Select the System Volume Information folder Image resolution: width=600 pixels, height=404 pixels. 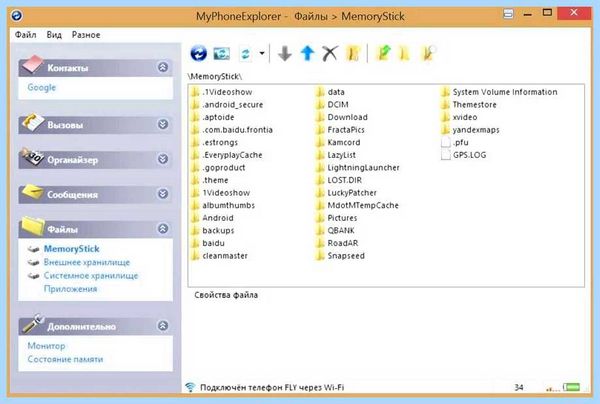499,92
